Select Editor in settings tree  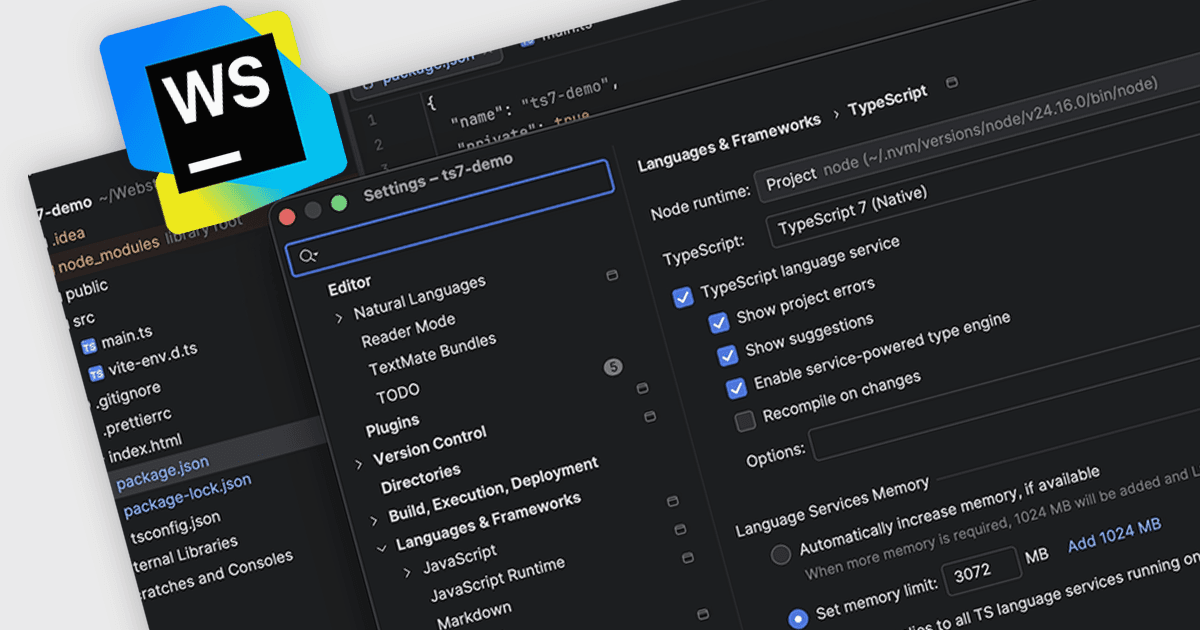tap(349, 286)
